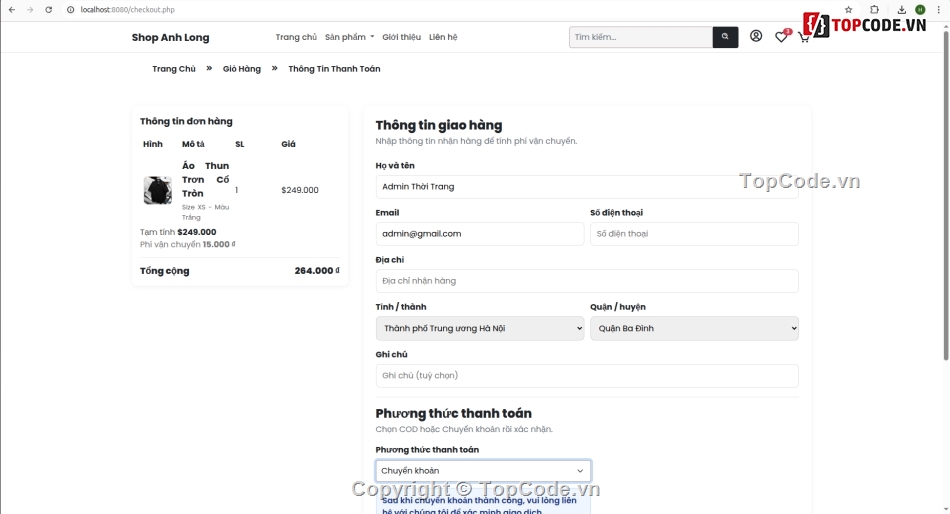The height and width of the screenshot is (514, 950).
Task: Reload the page with the refresh icon
Action: (48, 10)
